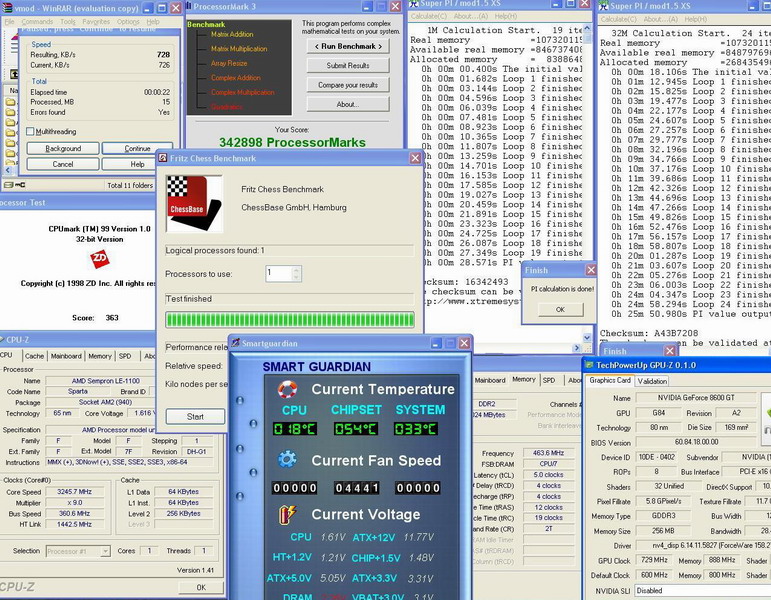Click the Super PI 1M window title icon

click(414, 4)
